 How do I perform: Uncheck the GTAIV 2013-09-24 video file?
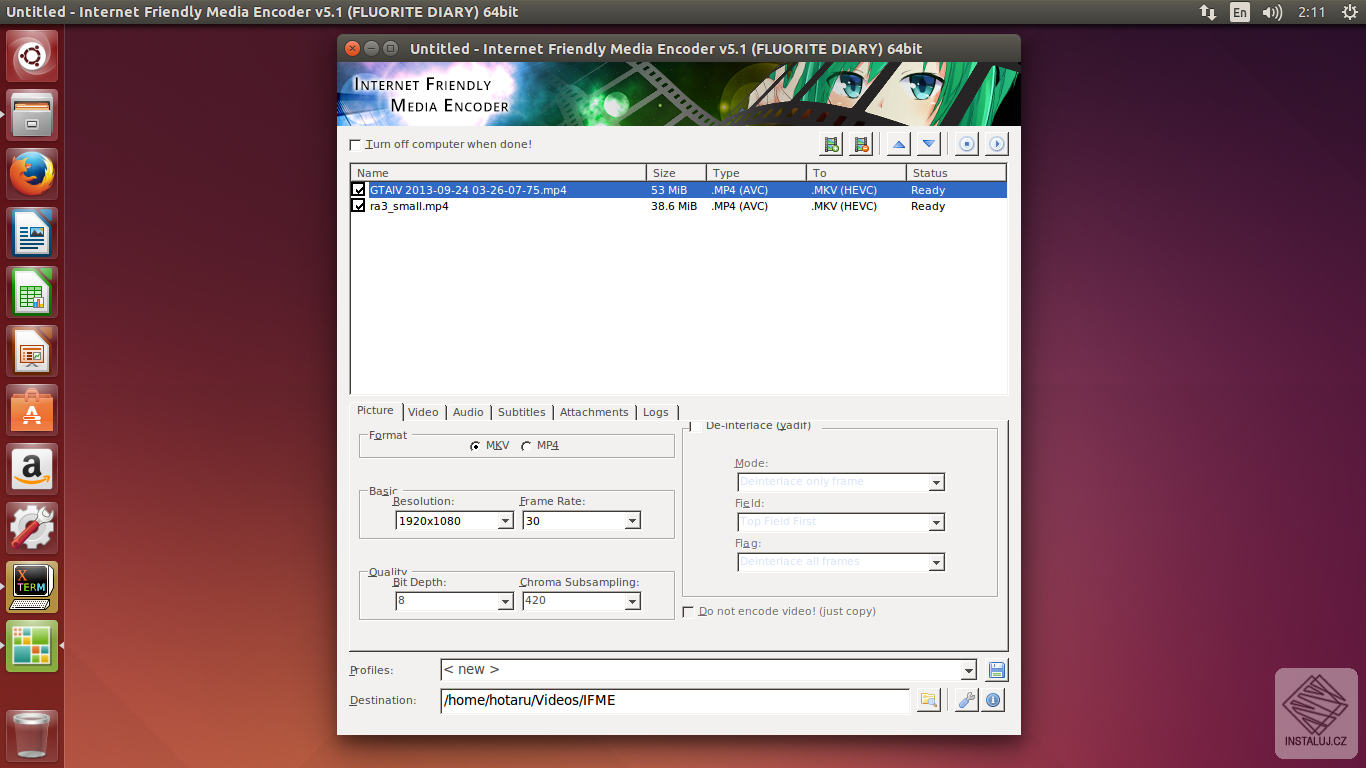[x=359, y=189]
